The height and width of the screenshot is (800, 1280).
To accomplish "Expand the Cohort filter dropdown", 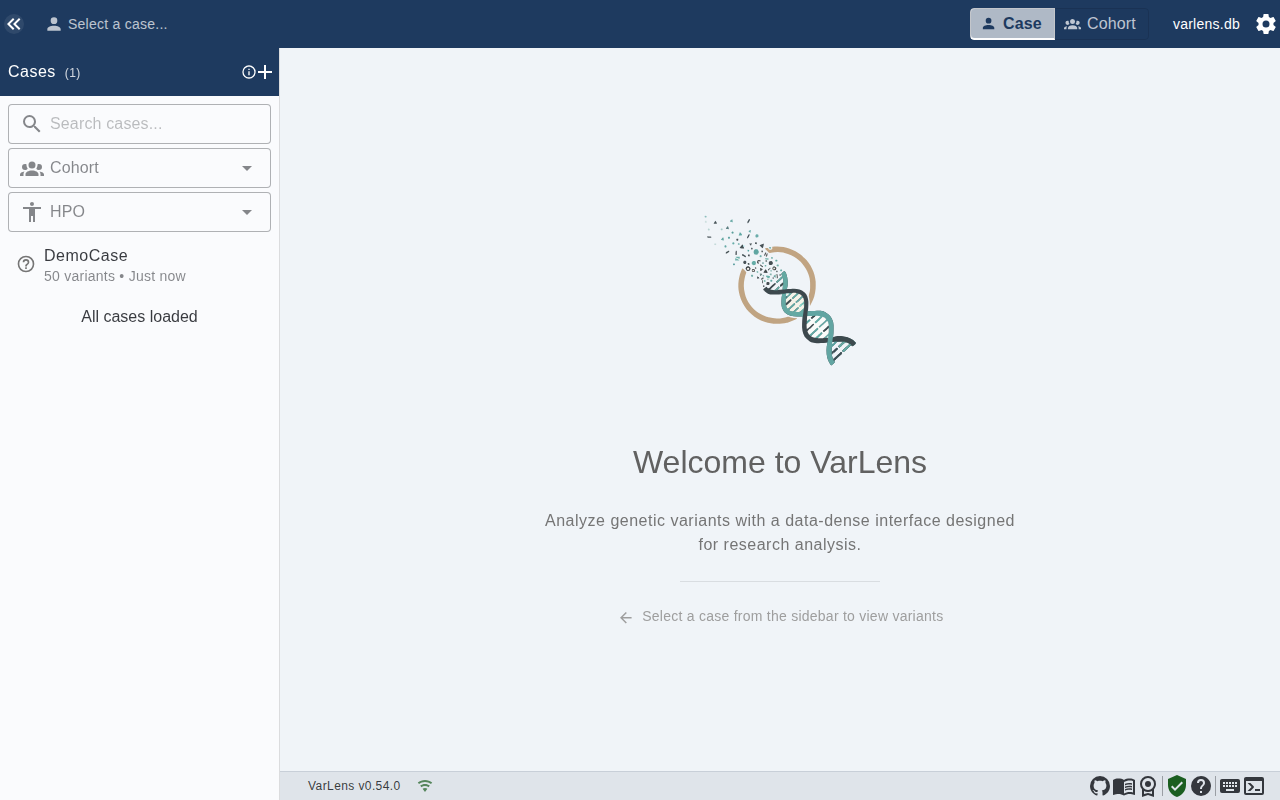I will [x=139, y=168].
